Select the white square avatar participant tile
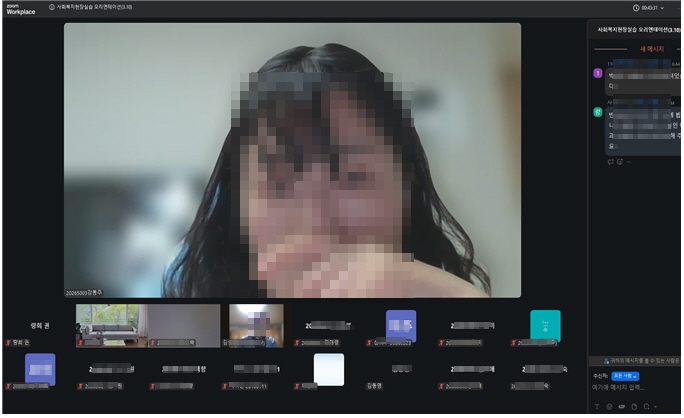 pyautogui.click(x=328, y=369)
